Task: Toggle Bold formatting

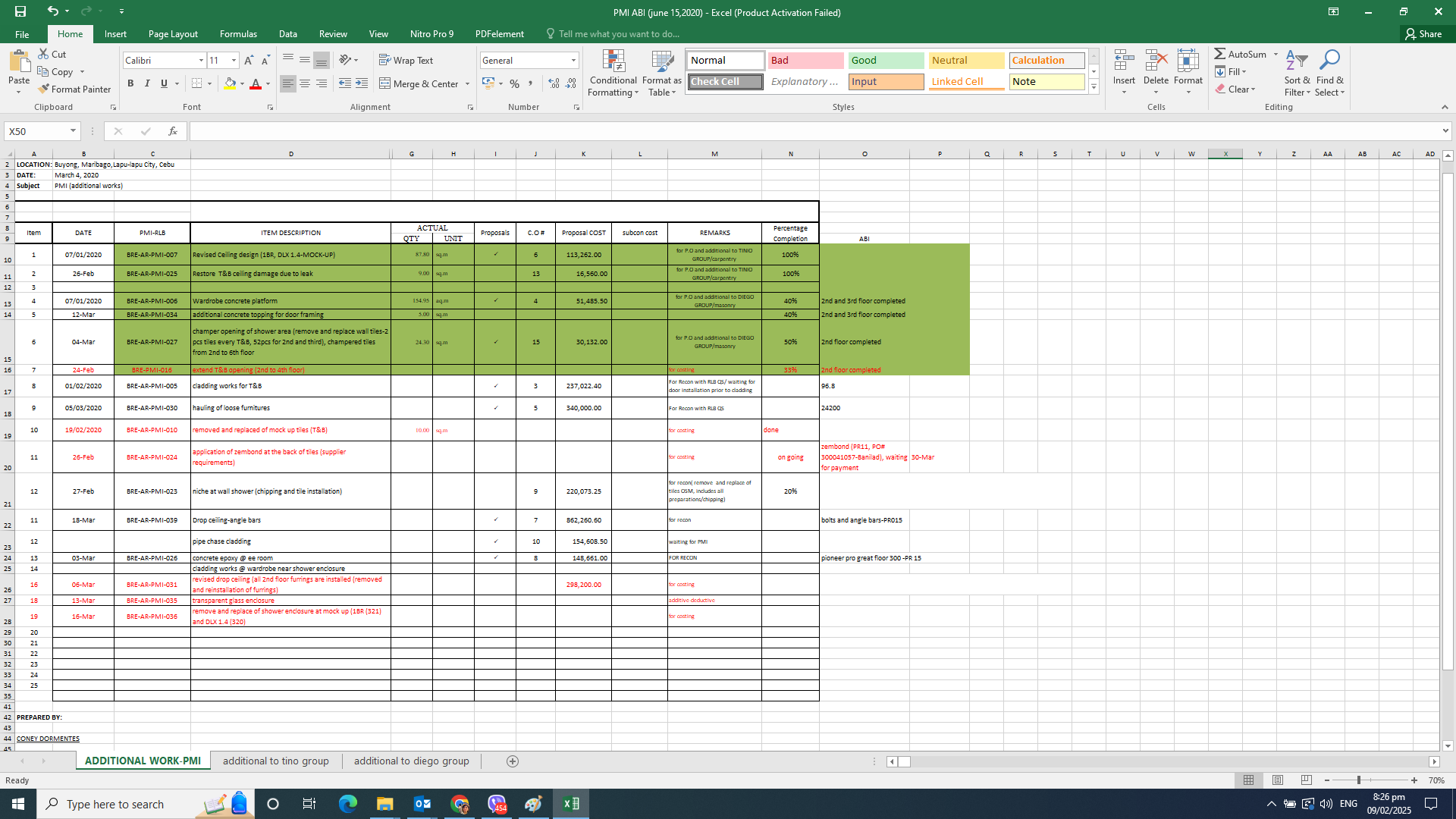Action: (x=130, y=83)
